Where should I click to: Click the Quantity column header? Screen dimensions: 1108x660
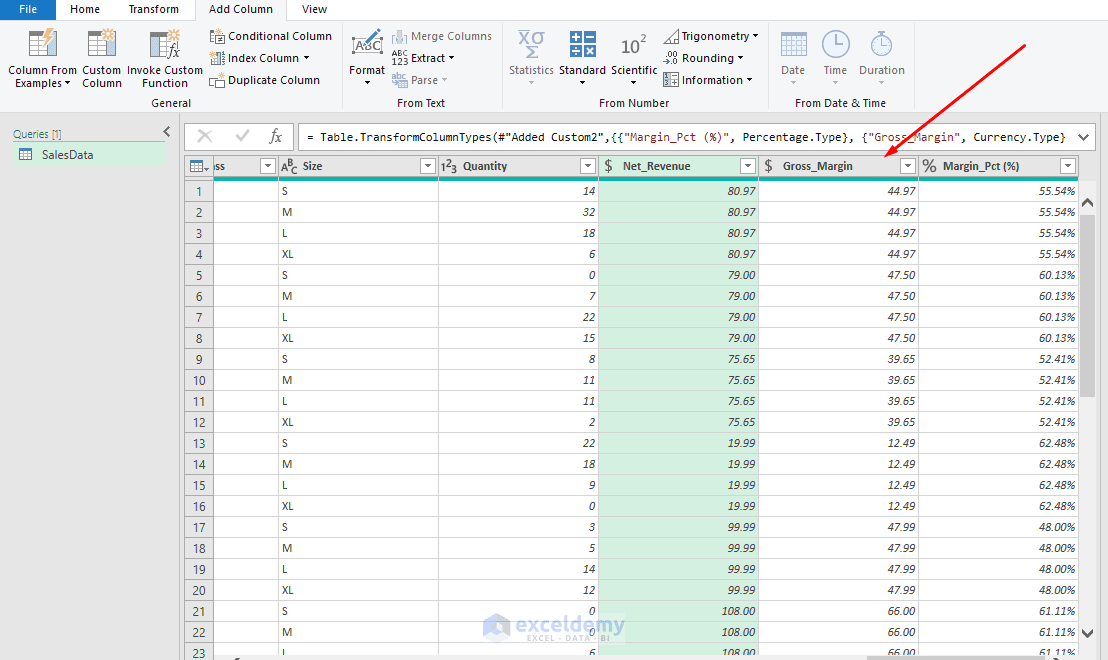point(518,166)
